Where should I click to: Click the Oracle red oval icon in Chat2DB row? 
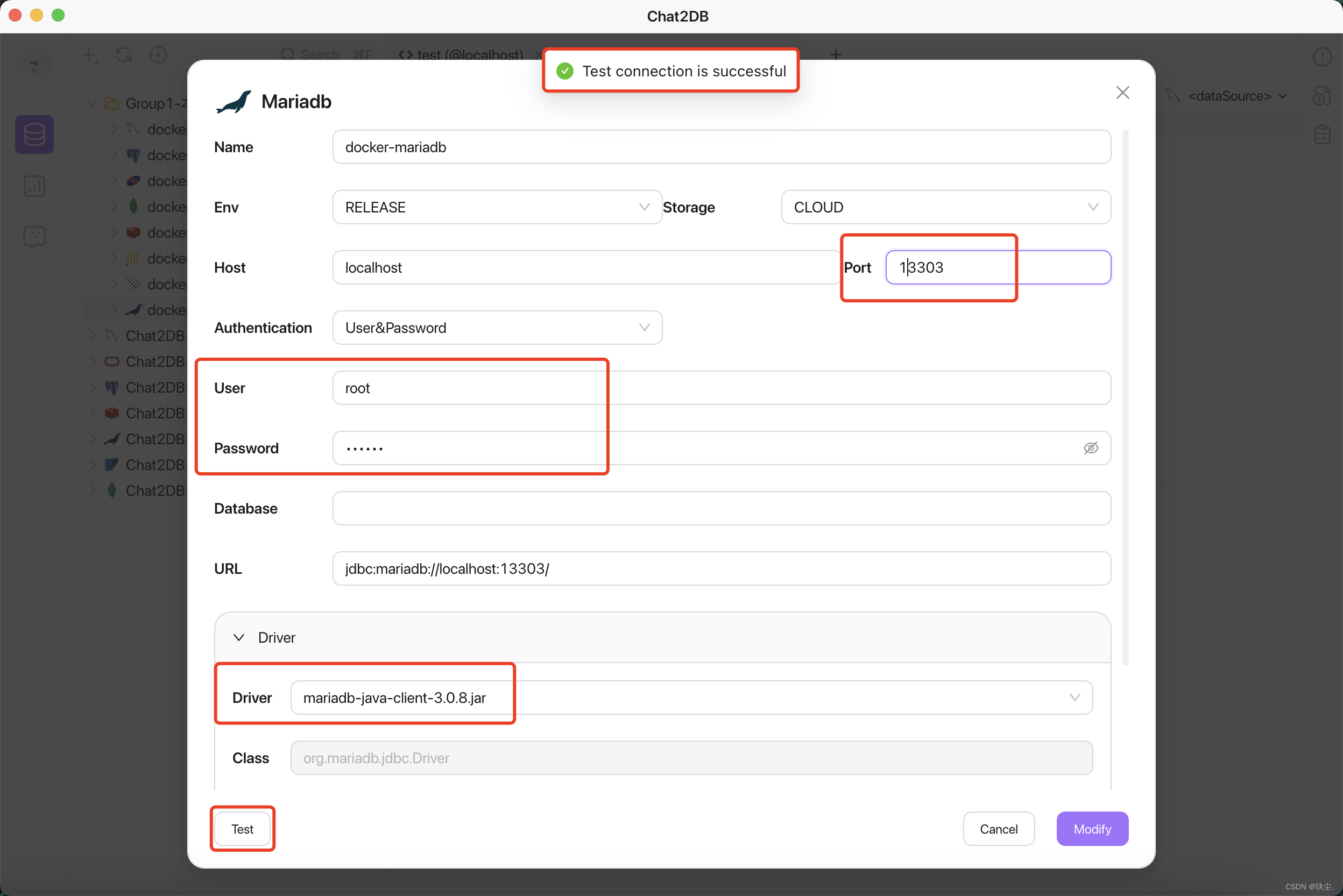click(x=112, y=361)
